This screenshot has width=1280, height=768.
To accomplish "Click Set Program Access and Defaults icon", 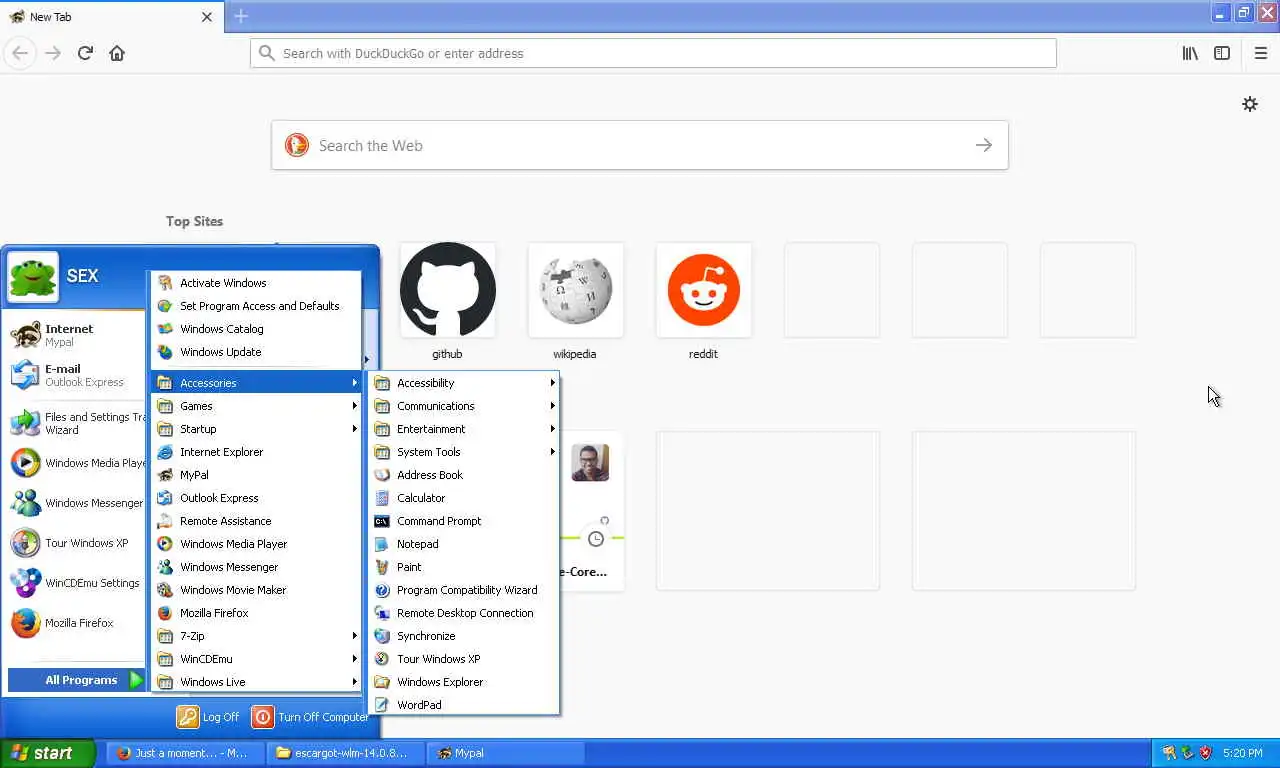I will tap(165, 306).
